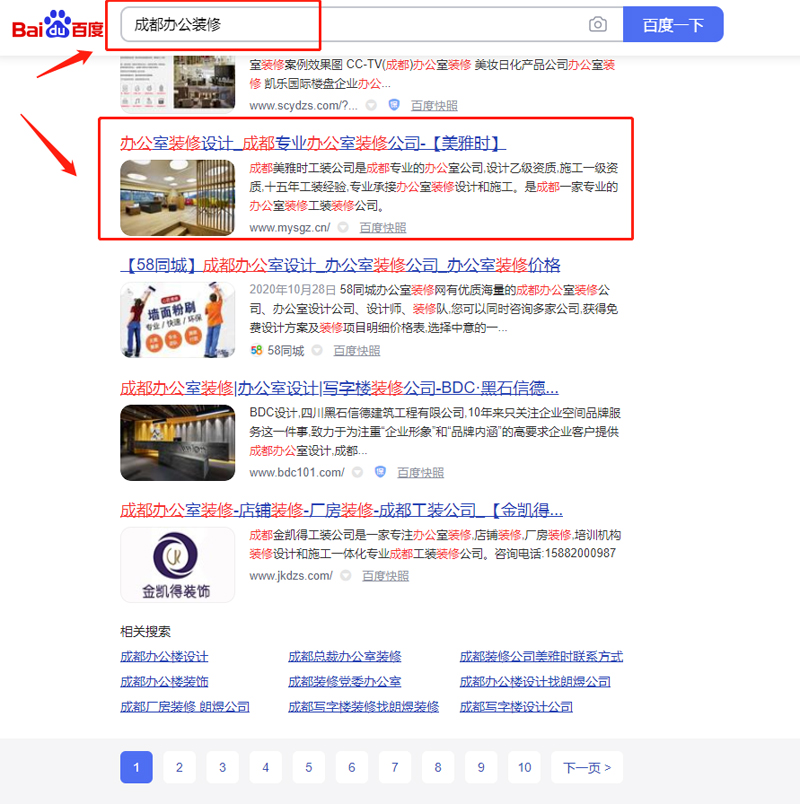The height and width of the screenshot is (804, 800).
Task: Click the 金凯得装饰 logo image
Action: [177, 541]
